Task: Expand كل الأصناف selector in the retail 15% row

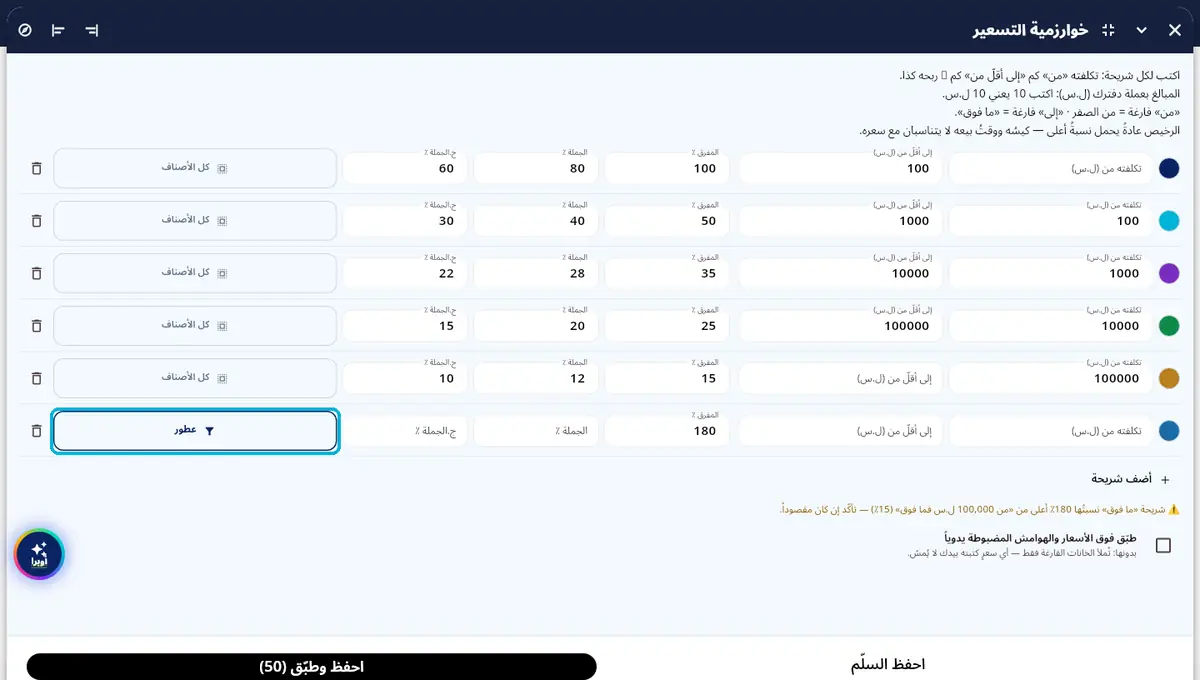Action: 195,378
